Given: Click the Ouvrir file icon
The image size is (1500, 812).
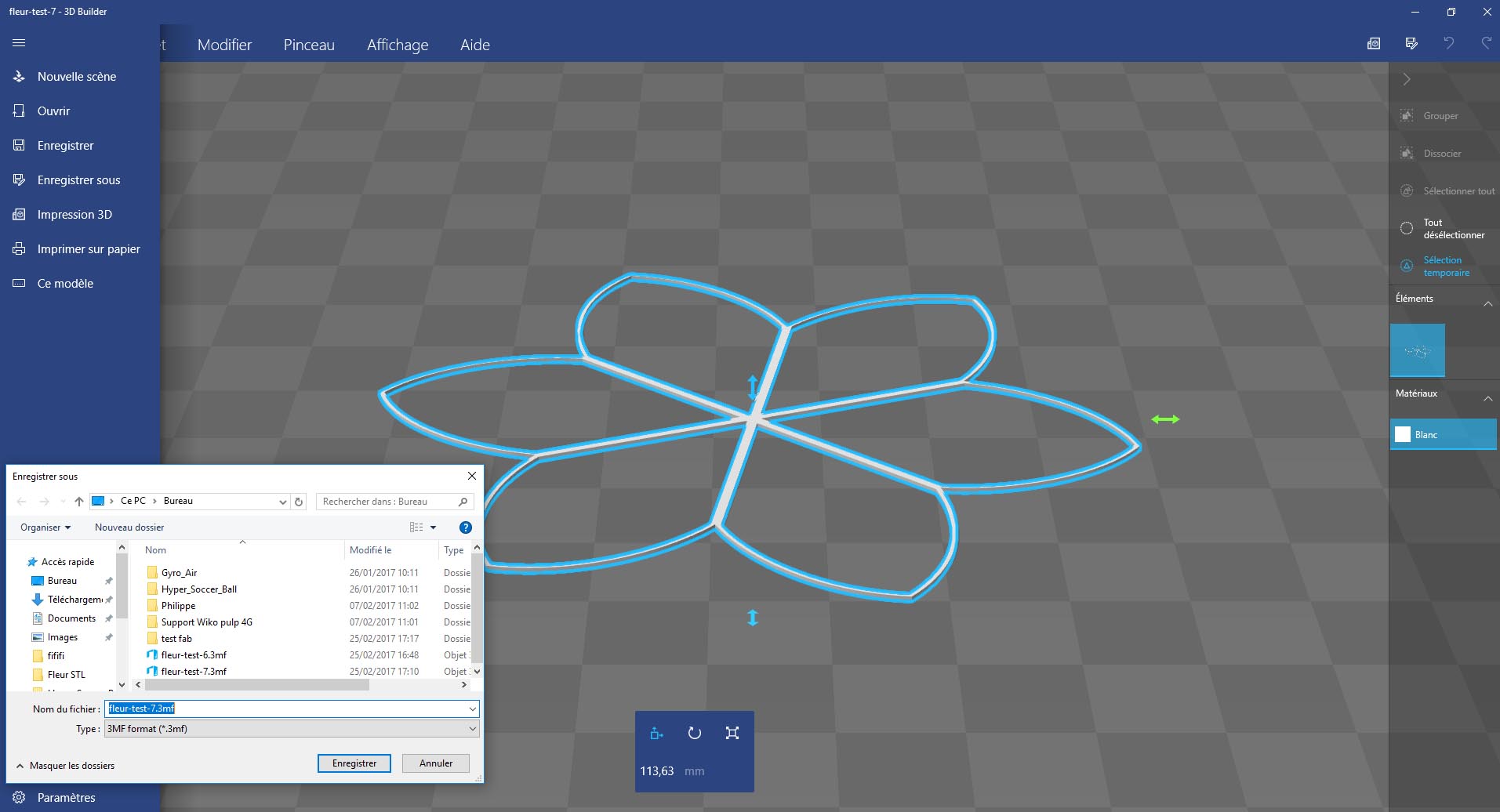Looking at the screenshot, I should [19, 111].
